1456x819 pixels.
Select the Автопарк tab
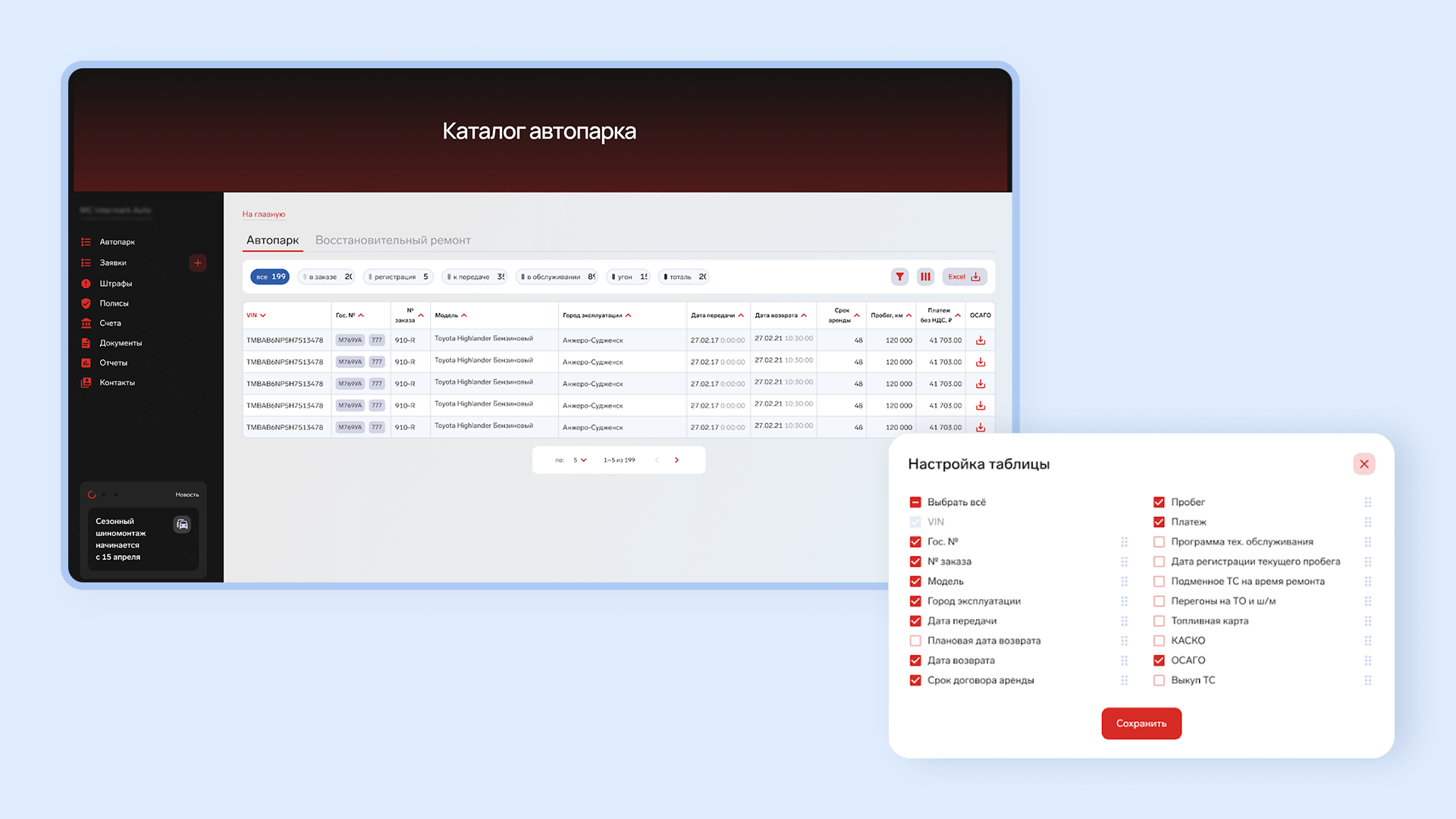pos(272,240)
